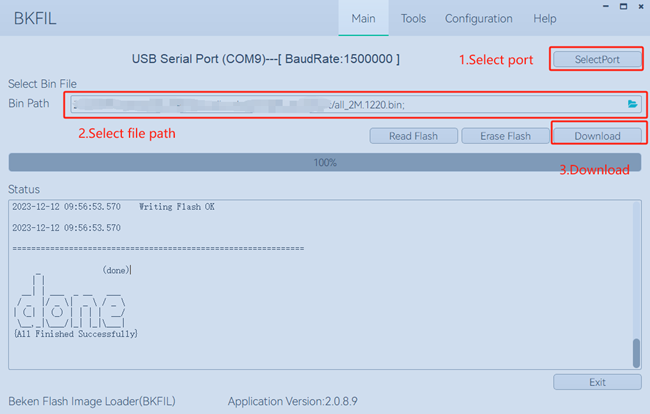Click the 100% progress bar

click(x=325, y=162)
